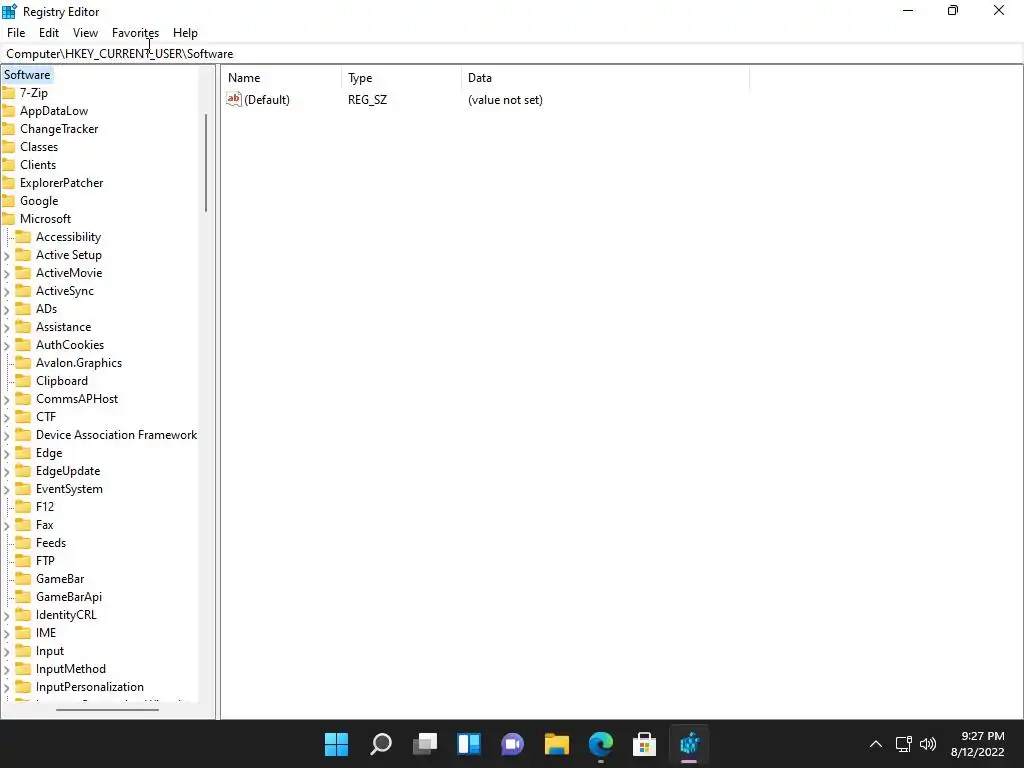Open the Edit menu

[x=49, y=33]
